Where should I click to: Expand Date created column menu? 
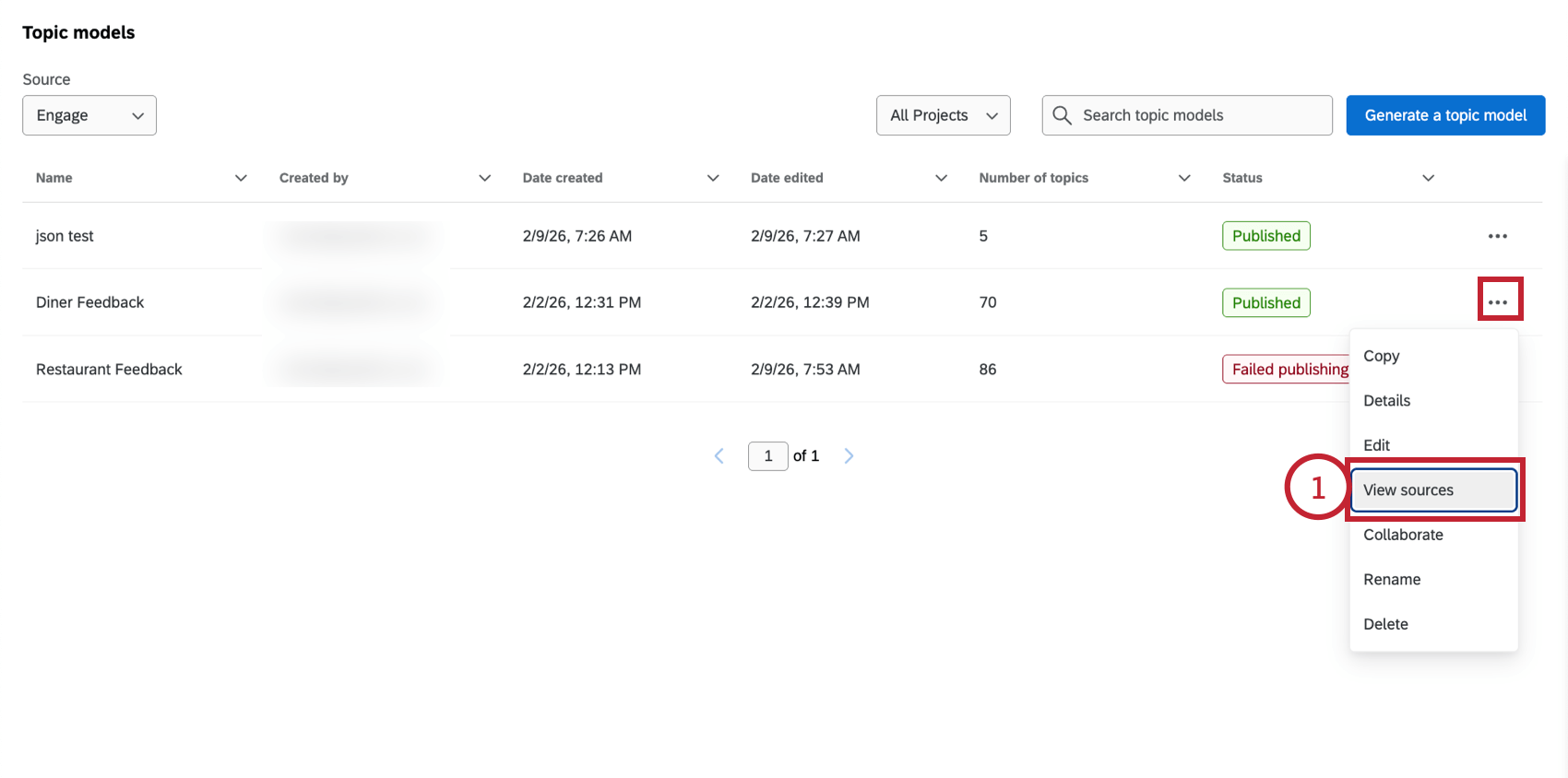coord(713,178)
